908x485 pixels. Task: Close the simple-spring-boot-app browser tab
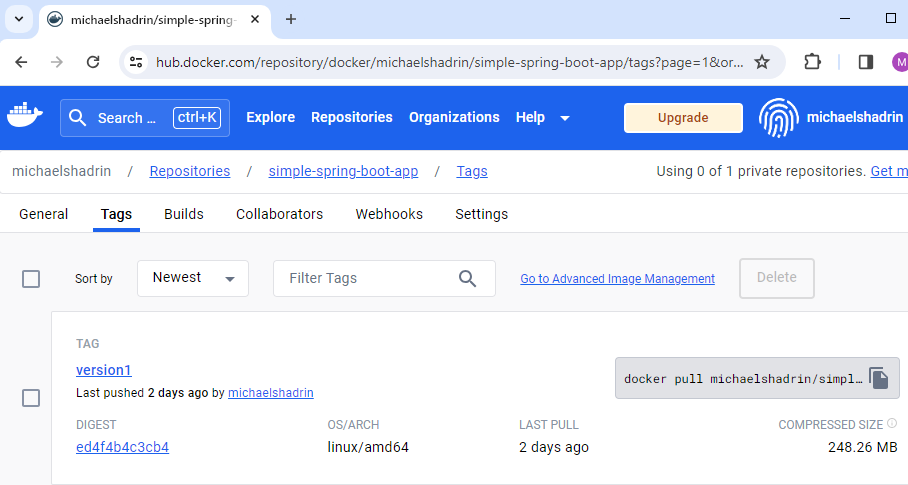(255, 20)
